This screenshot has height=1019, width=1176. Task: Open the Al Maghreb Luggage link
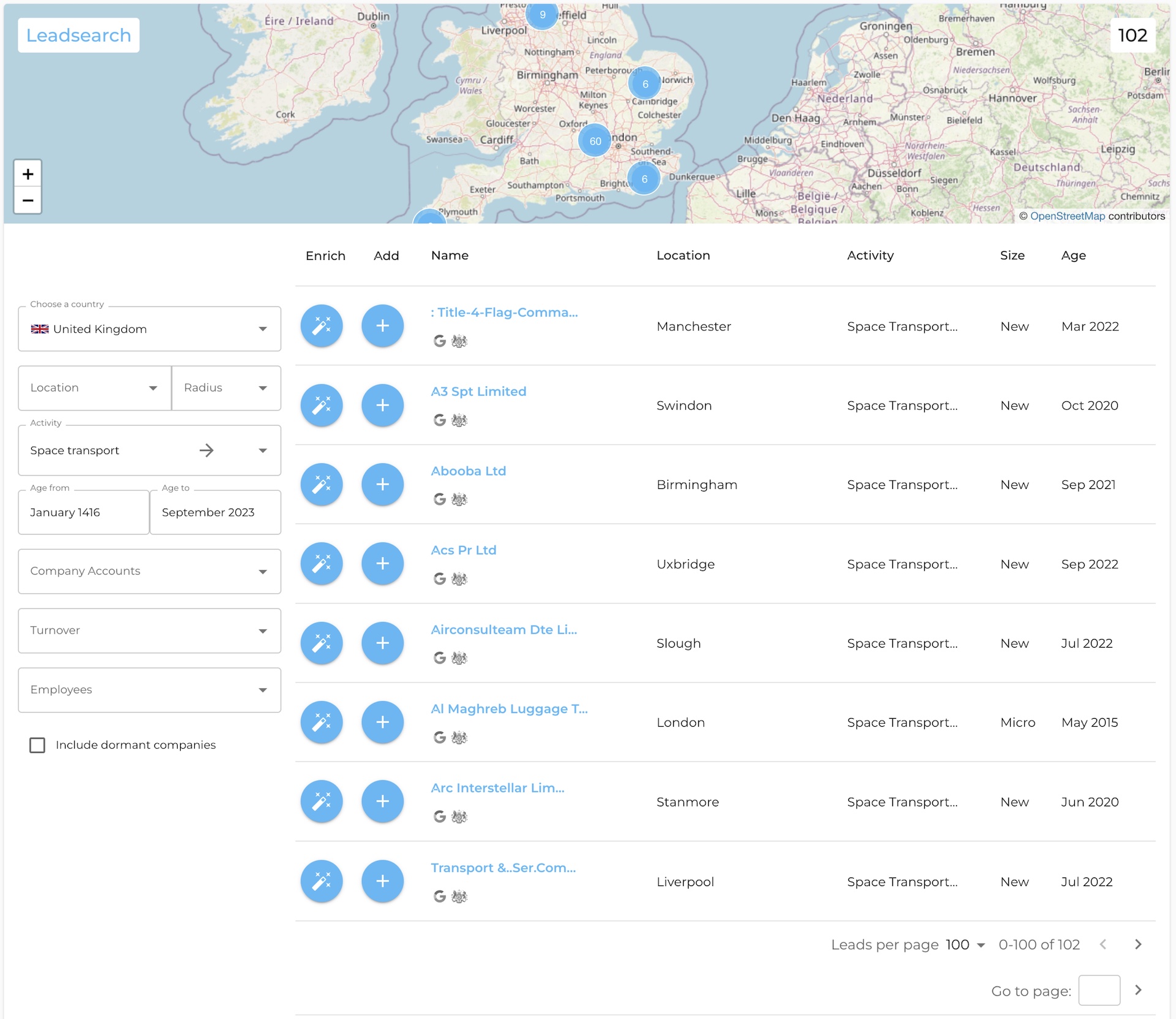tap(509, 709)
